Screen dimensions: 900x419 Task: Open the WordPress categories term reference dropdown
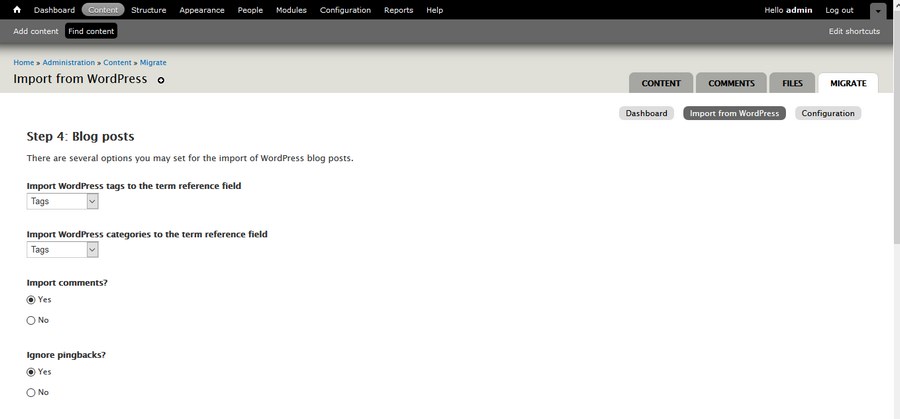coord(63,250)
